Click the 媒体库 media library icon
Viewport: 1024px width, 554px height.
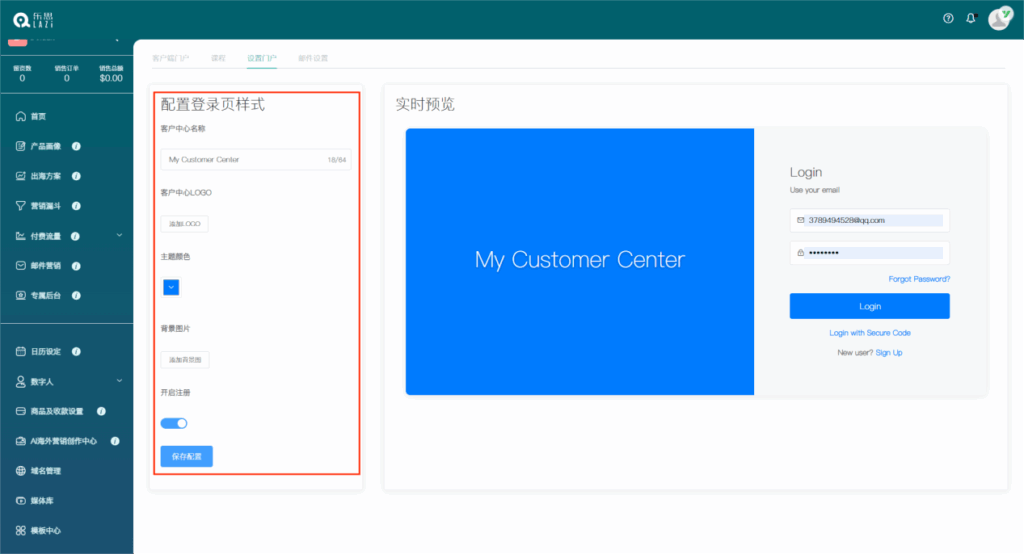20,500
